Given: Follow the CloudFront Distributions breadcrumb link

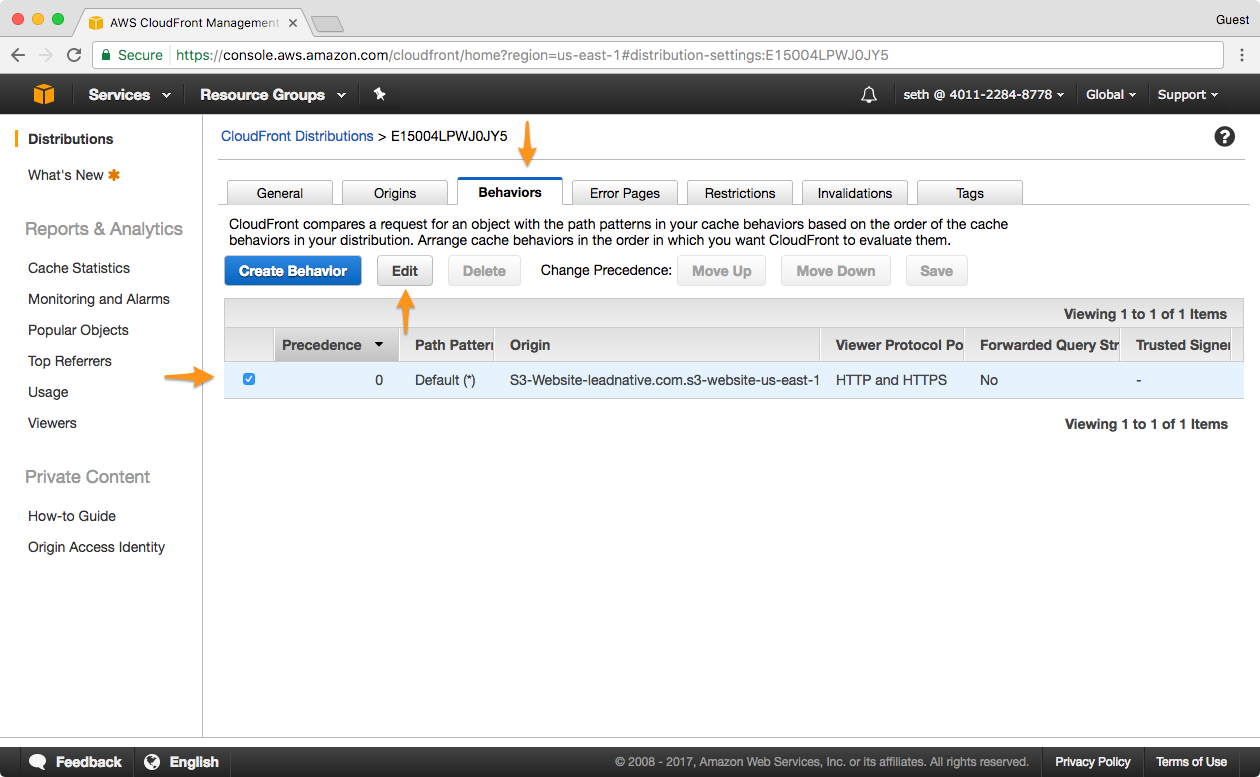Looking at the screenshot, I should [x=297, y=136].
